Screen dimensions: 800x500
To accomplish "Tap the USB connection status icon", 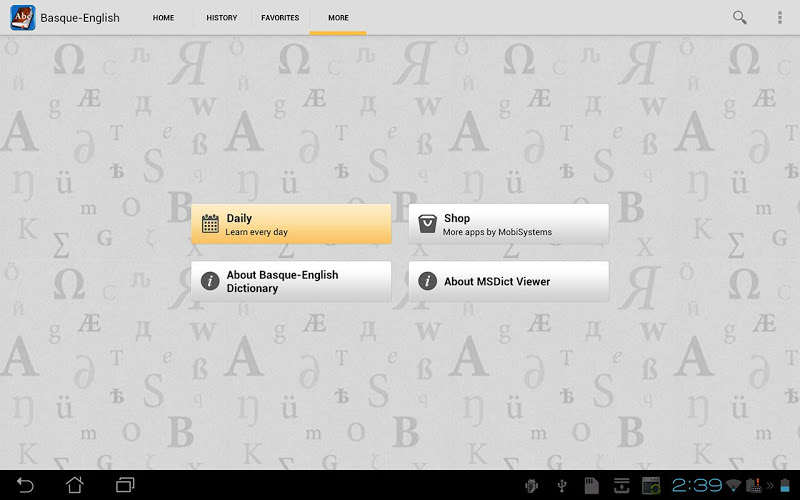I will pos(562,486).
